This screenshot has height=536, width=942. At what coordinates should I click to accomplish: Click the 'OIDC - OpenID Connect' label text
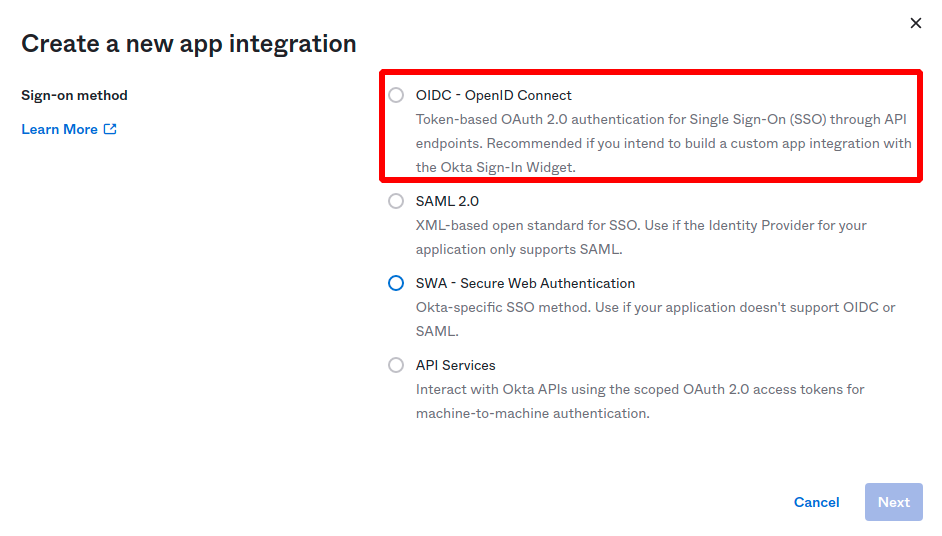pyautogui.click(x=493, y=95)
